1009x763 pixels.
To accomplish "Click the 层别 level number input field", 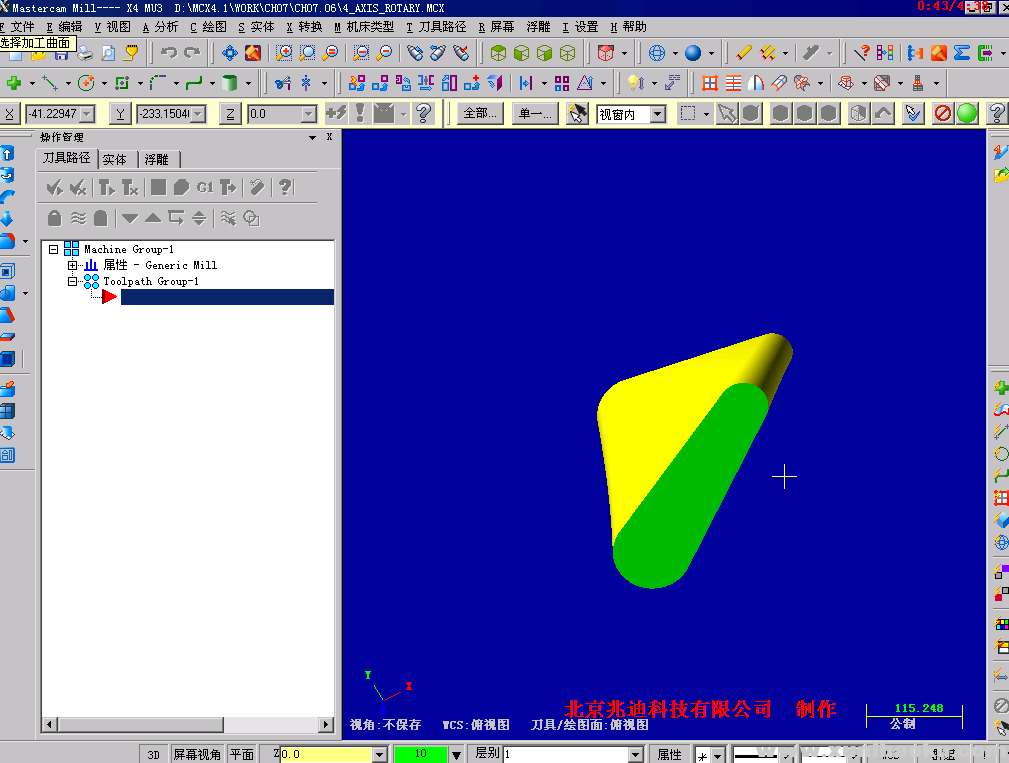I will [566, 754].
